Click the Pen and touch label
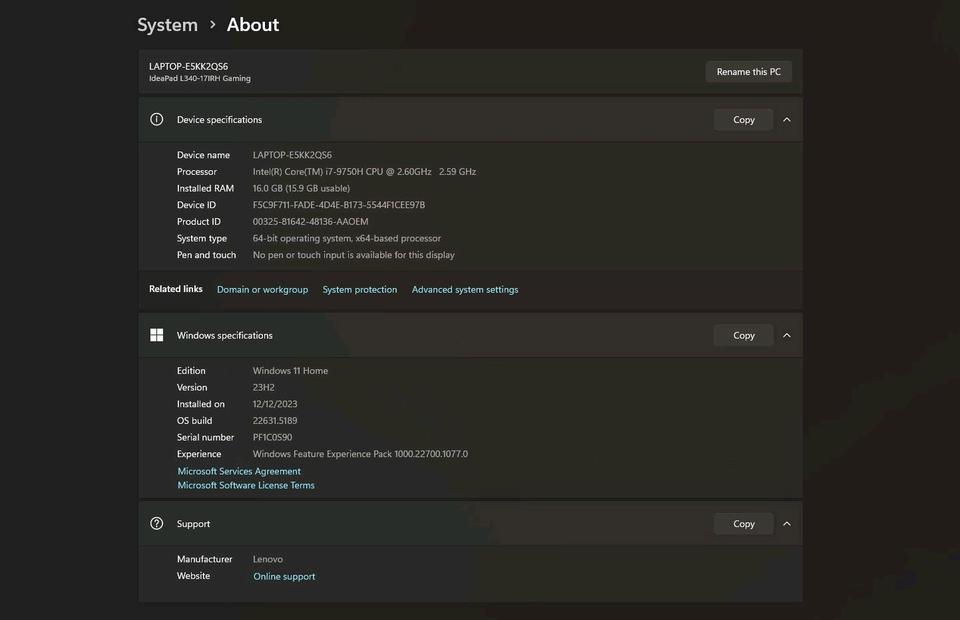This screenshot has height=620, width=960. pos(206,255)
